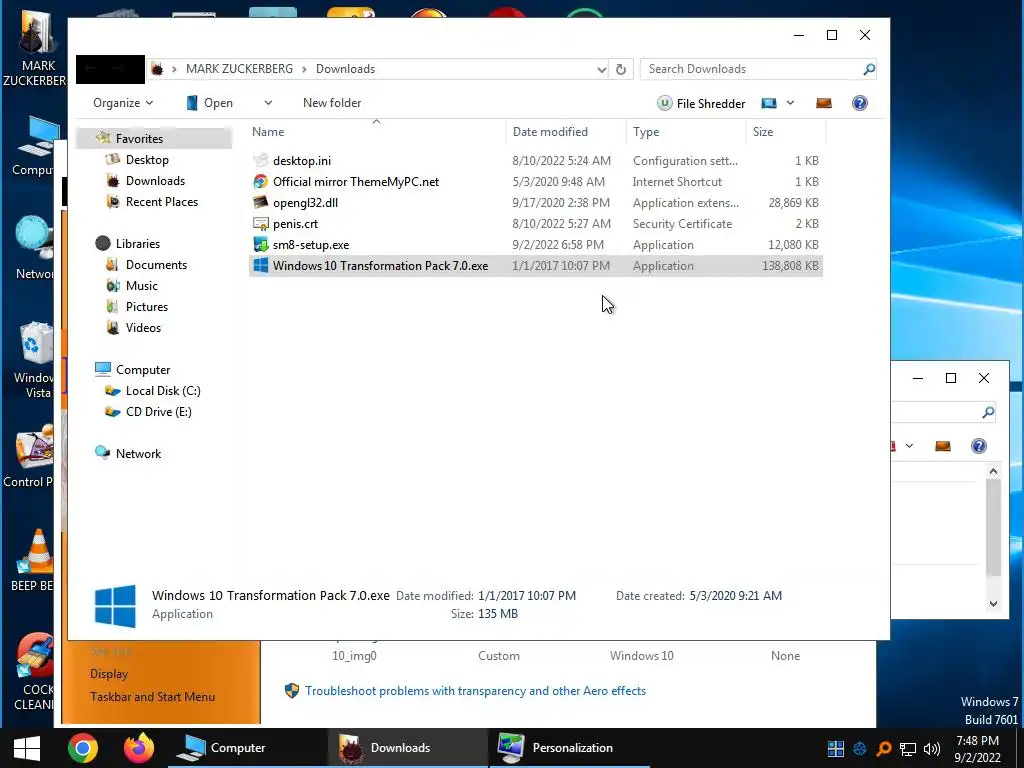Expand the Open button dropdown arrow
This screenshot has height=768, width=1024.
click(268, 103)
